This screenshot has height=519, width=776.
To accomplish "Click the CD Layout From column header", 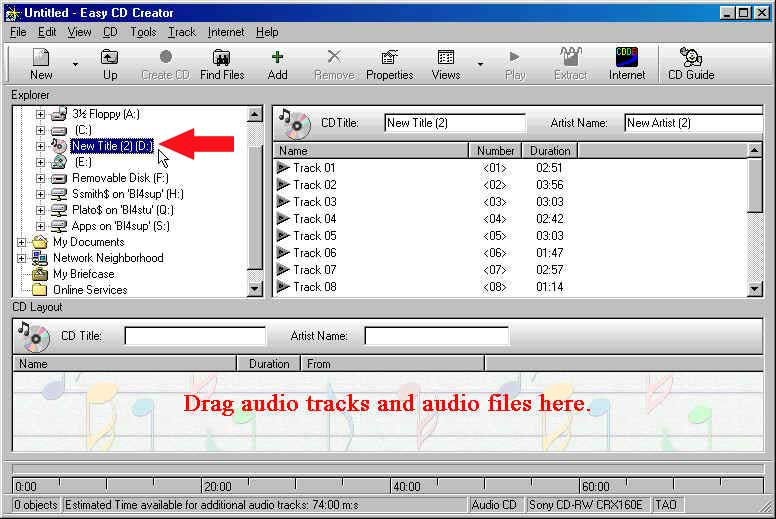I will pos(393,364).
